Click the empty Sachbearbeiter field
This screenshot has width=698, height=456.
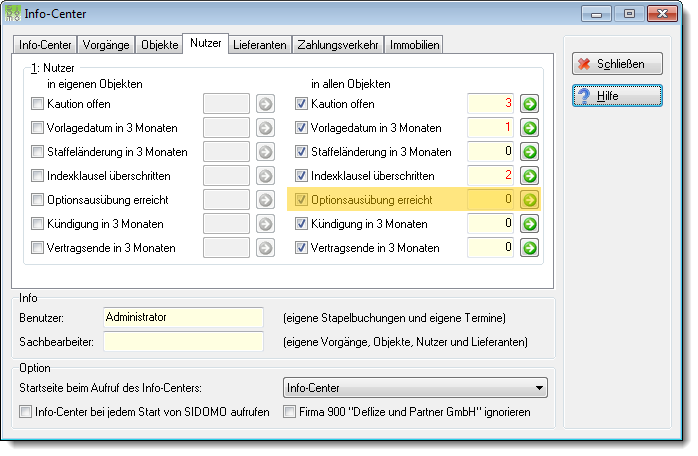pyautogui.click(x=183, y=342)
